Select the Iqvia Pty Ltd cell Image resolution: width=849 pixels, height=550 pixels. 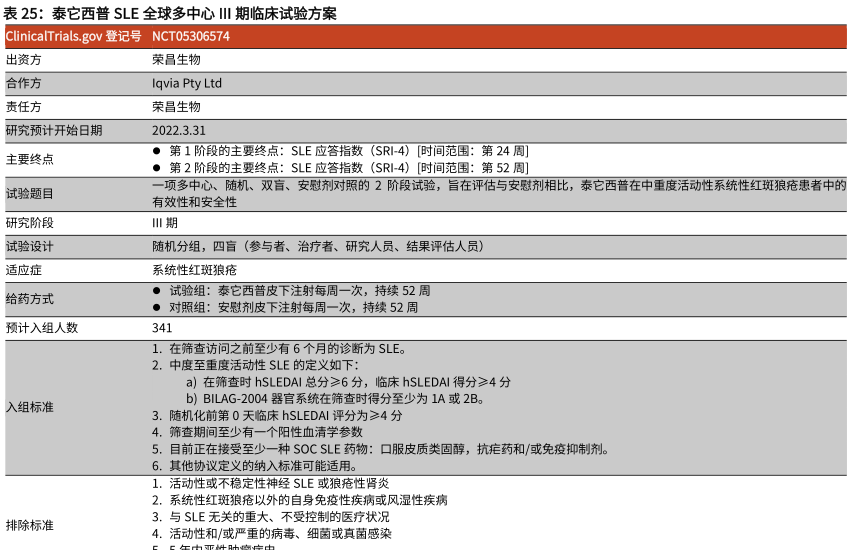pos(187,83)
